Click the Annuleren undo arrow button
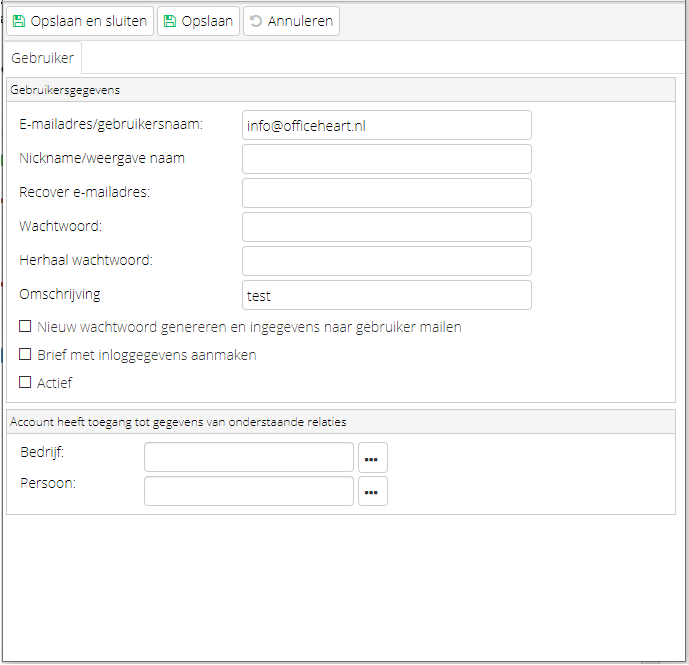Viewport: 689px width, 665px height. click(291, 21)
